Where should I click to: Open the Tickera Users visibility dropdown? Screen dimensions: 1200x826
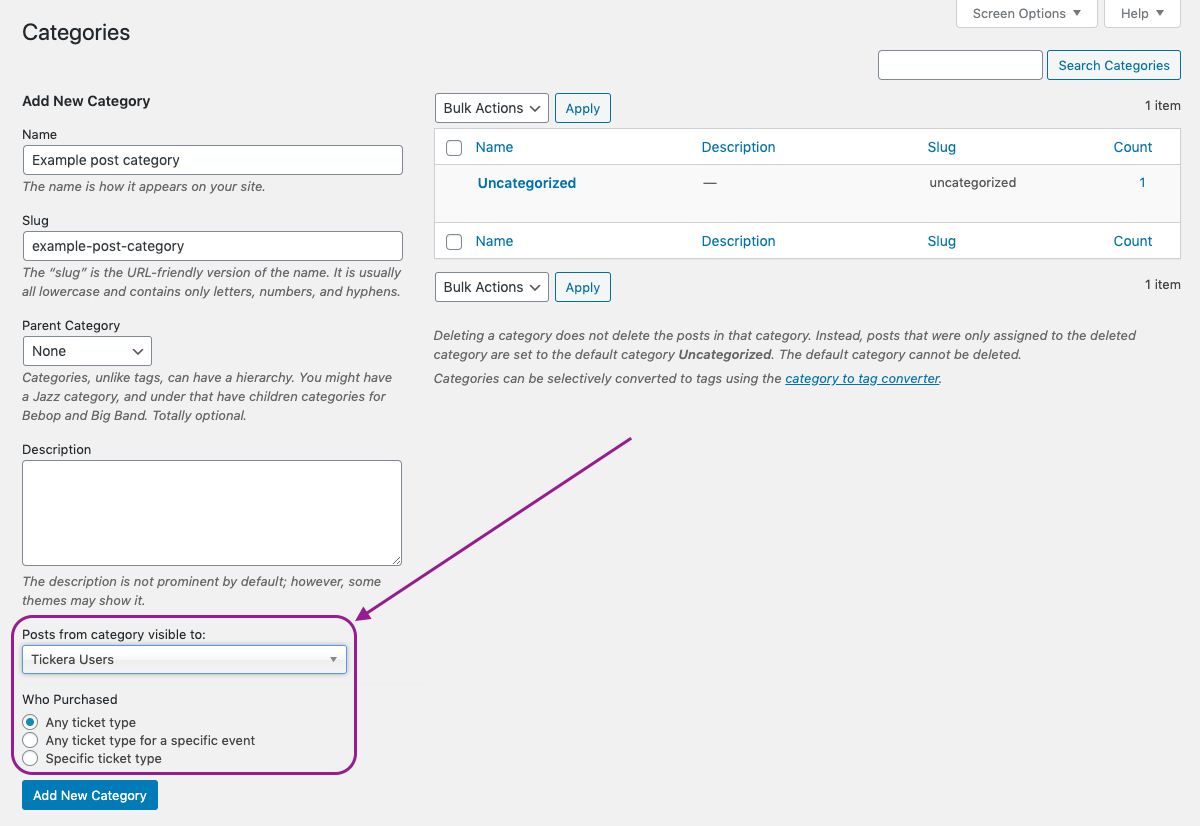coord(184,659)
